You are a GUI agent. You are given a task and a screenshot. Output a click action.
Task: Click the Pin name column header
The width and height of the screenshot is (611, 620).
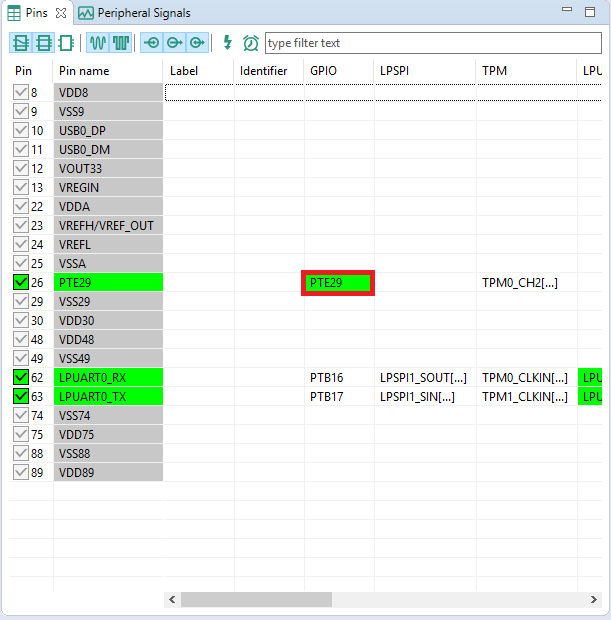tap(84, 71)
